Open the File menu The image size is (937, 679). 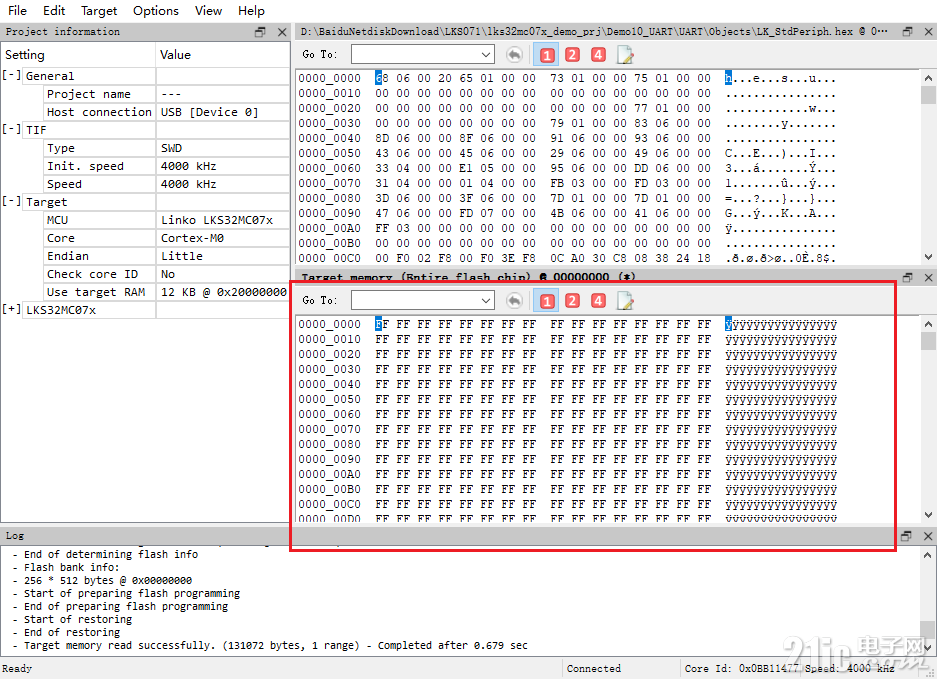click(17, 11)
